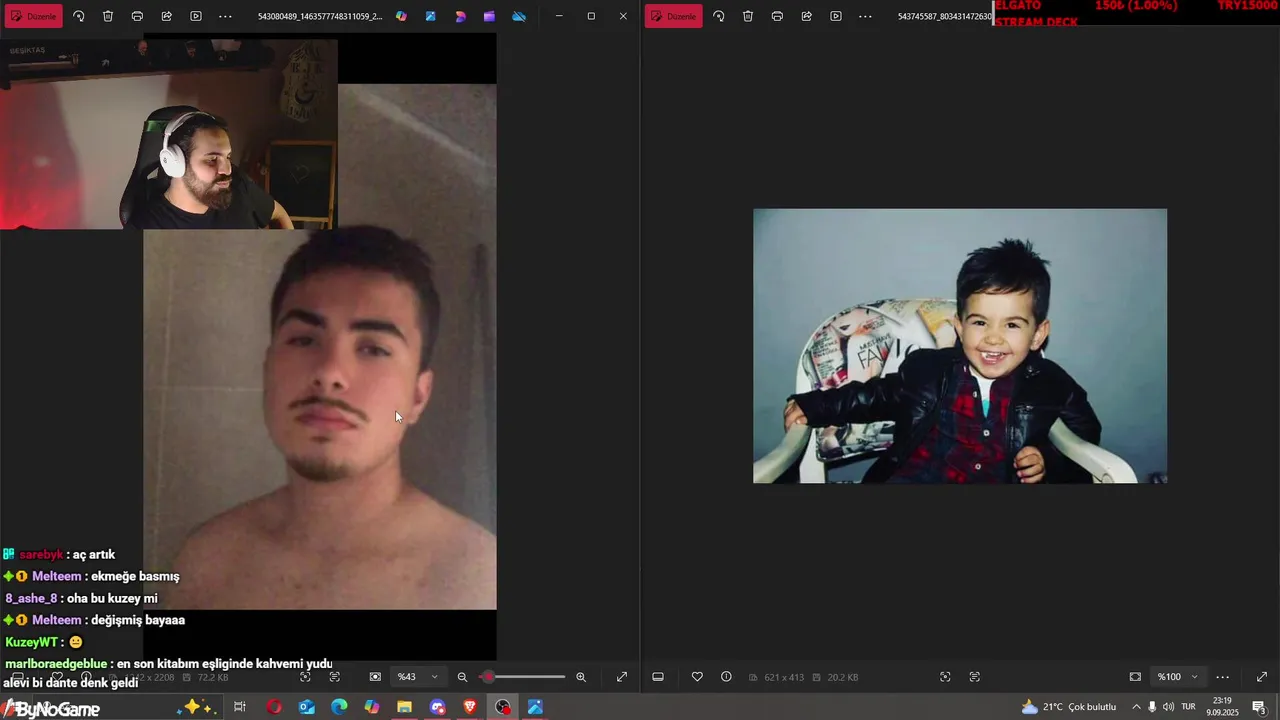Delete the photo in right Photos window
The image size is (1280, 720).
pyautogui.click(x=748, y=16)
